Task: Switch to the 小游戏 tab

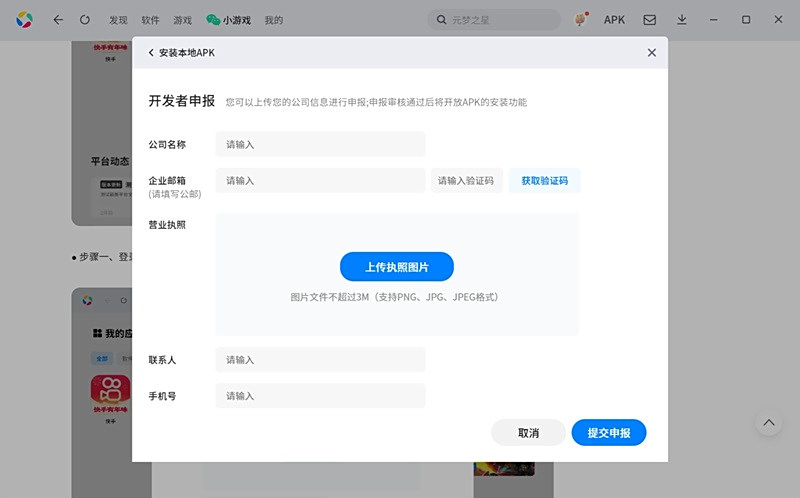Action: click(229, 20)
